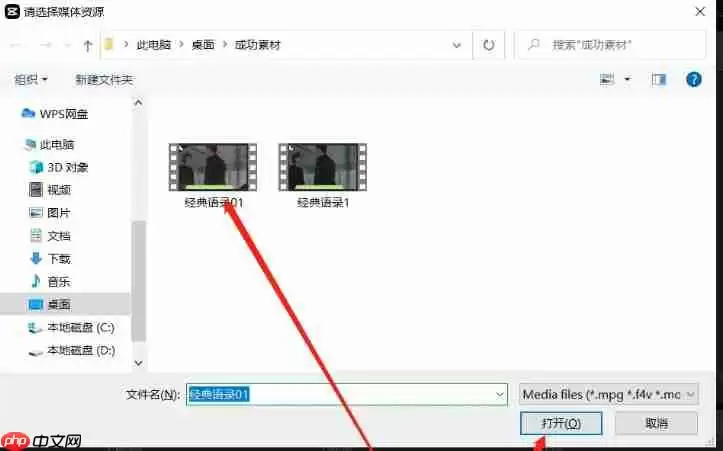Image resolution: width=723 pixels, height=451 pixels.
Task: Click the 经典语录1 file name
Action: (x=323, y=202)
